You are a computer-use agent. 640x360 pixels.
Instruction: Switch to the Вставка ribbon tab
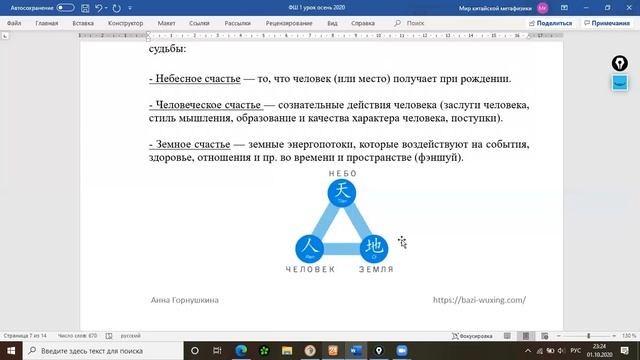[83, 23]
